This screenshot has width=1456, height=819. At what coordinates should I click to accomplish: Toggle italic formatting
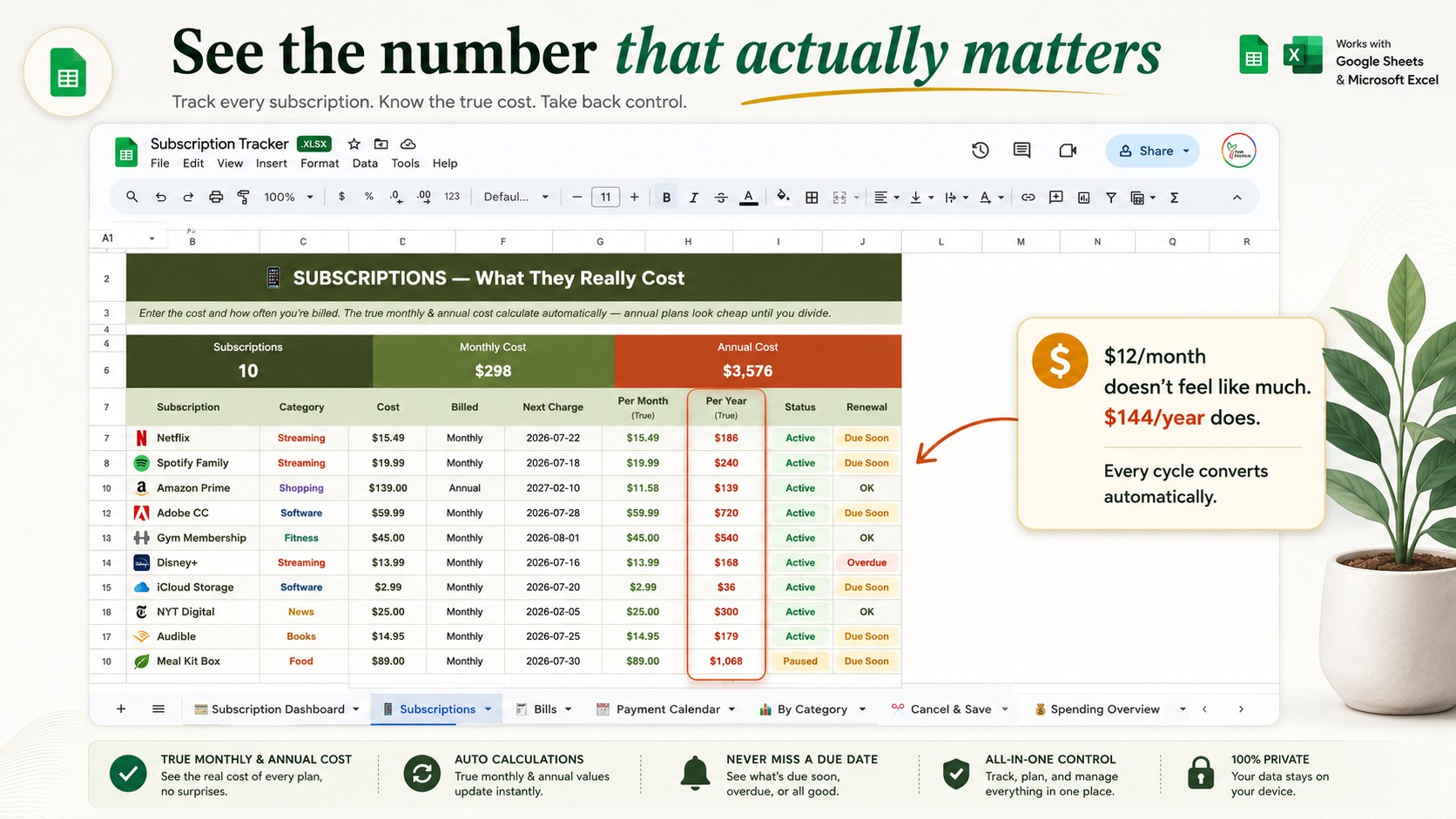694,198
